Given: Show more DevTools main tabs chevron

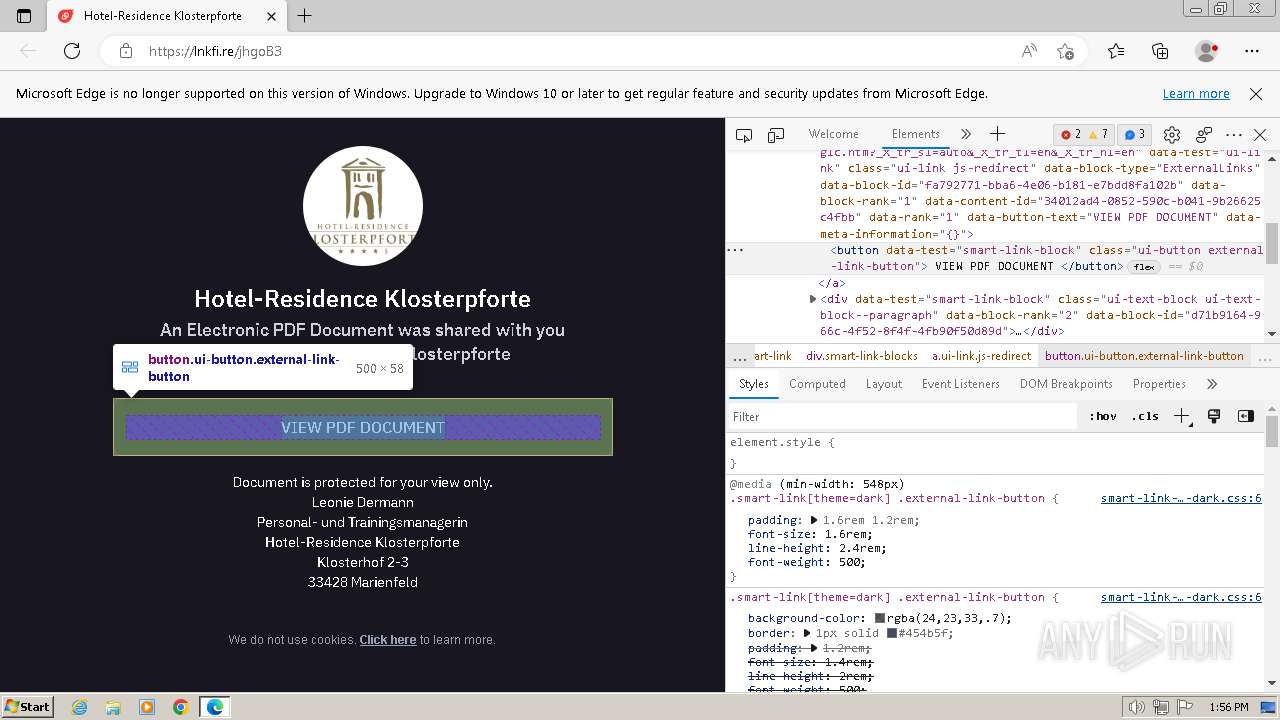Looking at the screenshot, I should 966,134.
